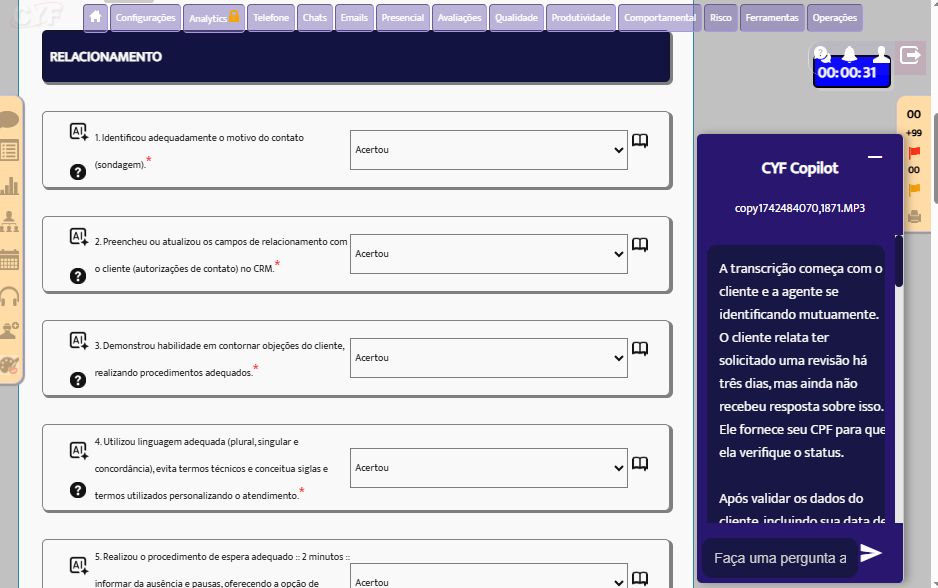The width and height of the screenshot is (938, 588).
Task: Open the calendar icon in left sidebar
Action: tap(10, 259)
